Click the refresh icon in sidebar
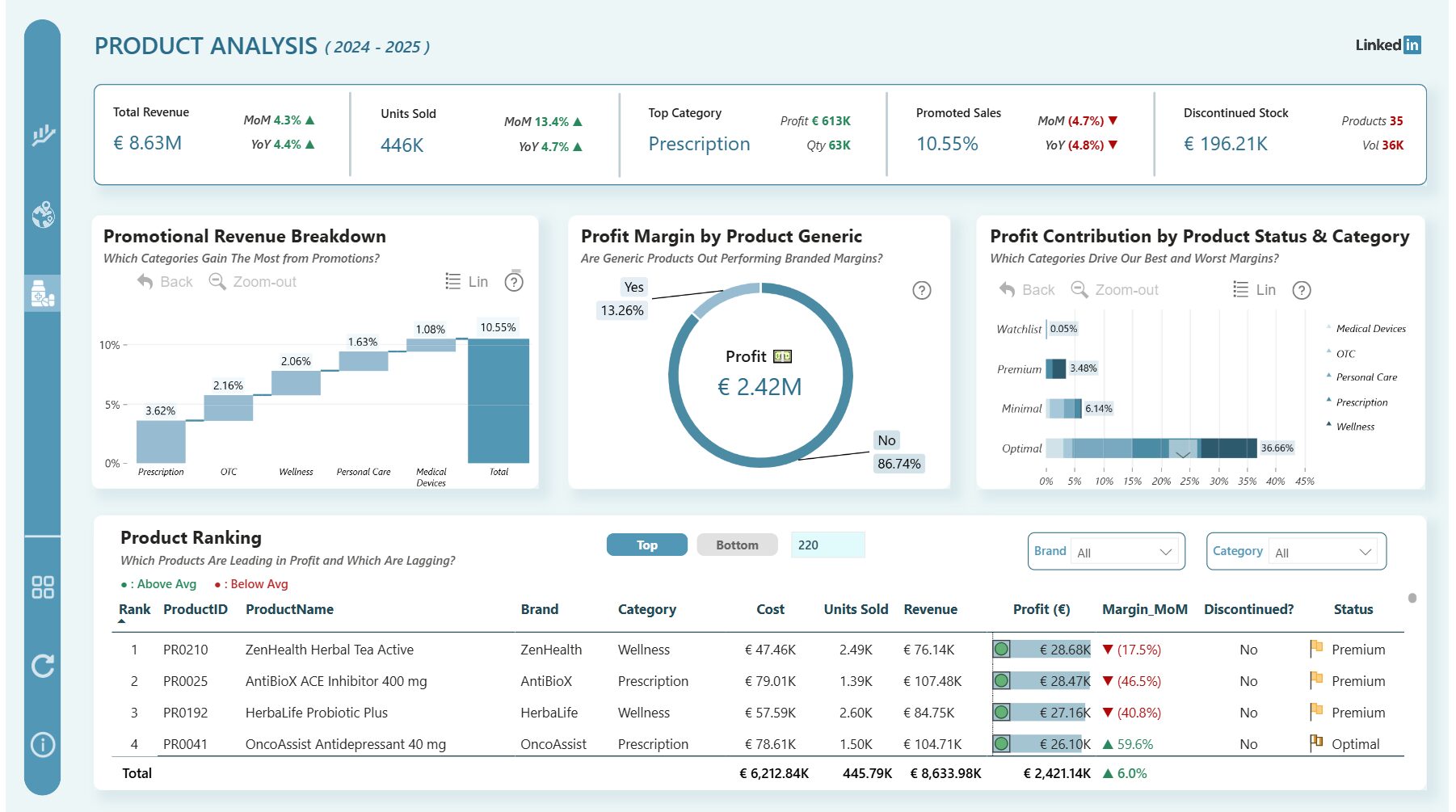The height and width of the screenshot is (812, 1456). tap(43, 666)
